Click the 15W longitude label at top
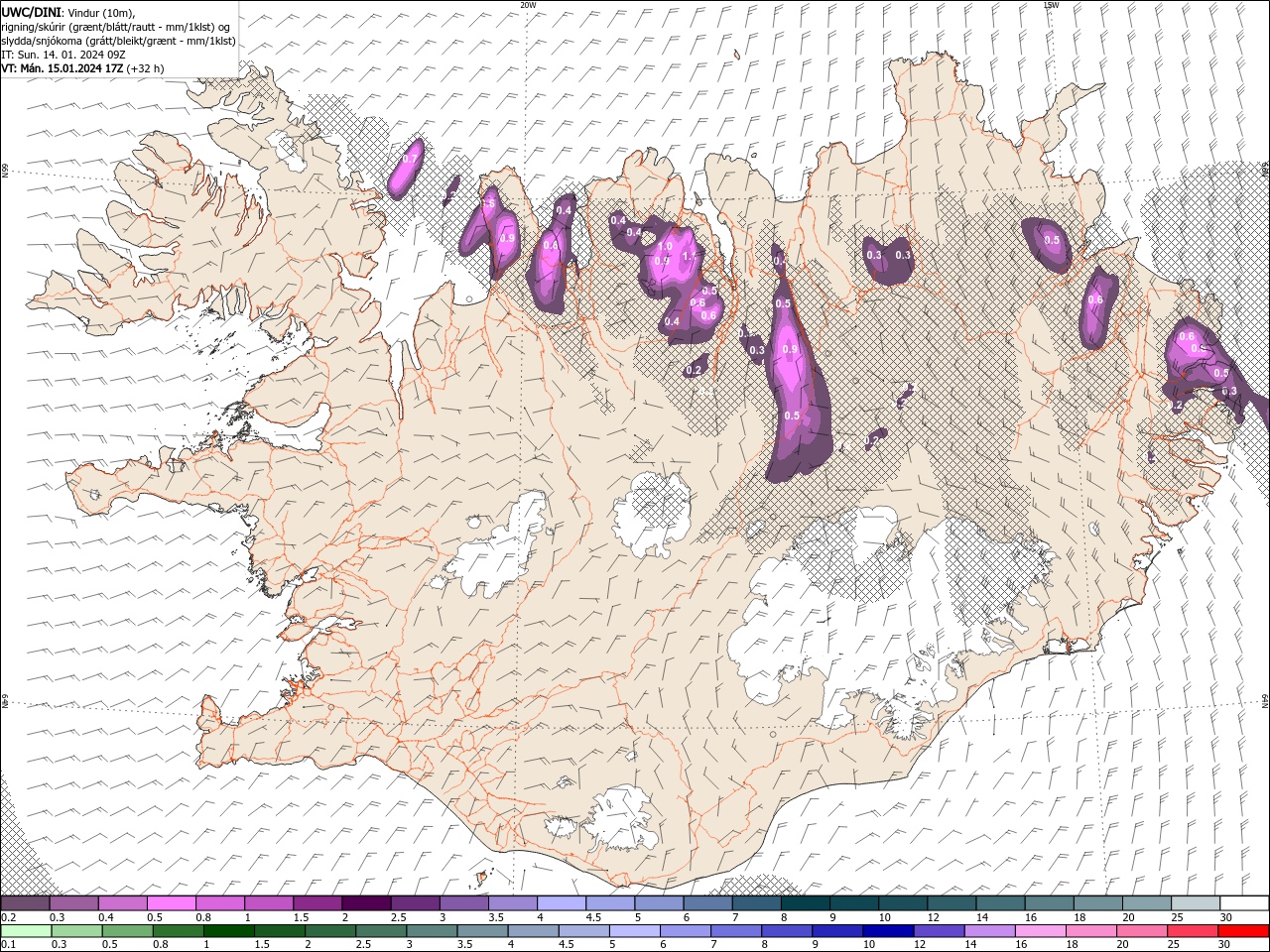The height and width of the screenshot is (952, 1270). 1051,5
